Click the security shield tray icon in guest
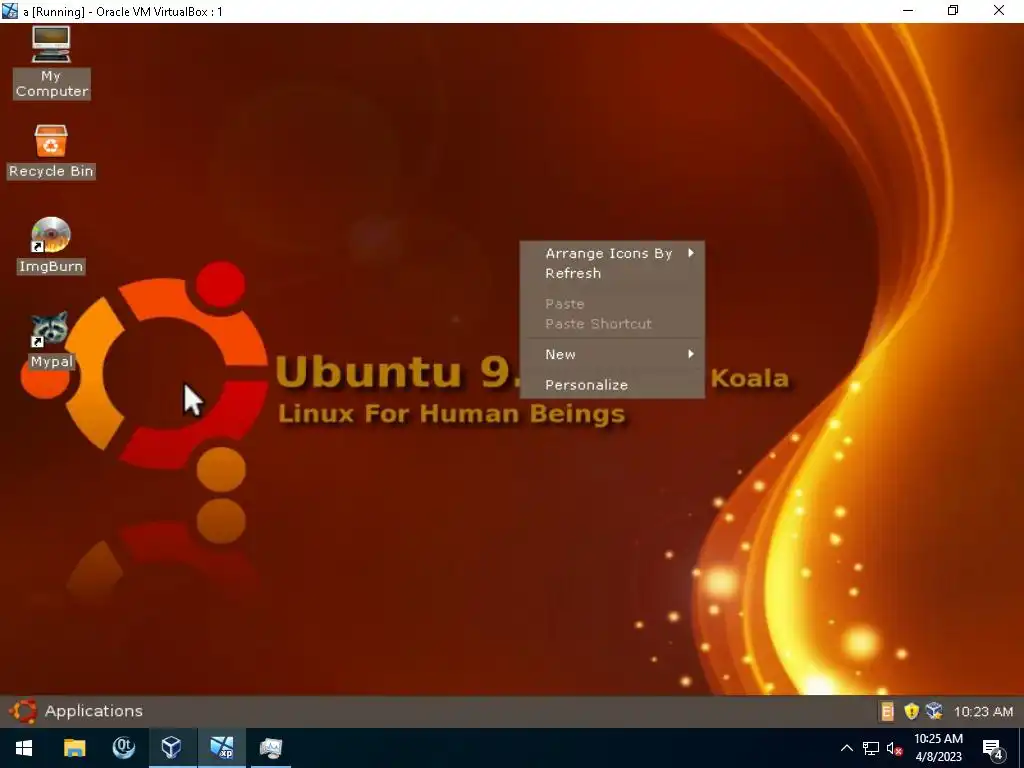This screenshot has width=1024, height=768. pyautogui.click(x=911, y=711)
